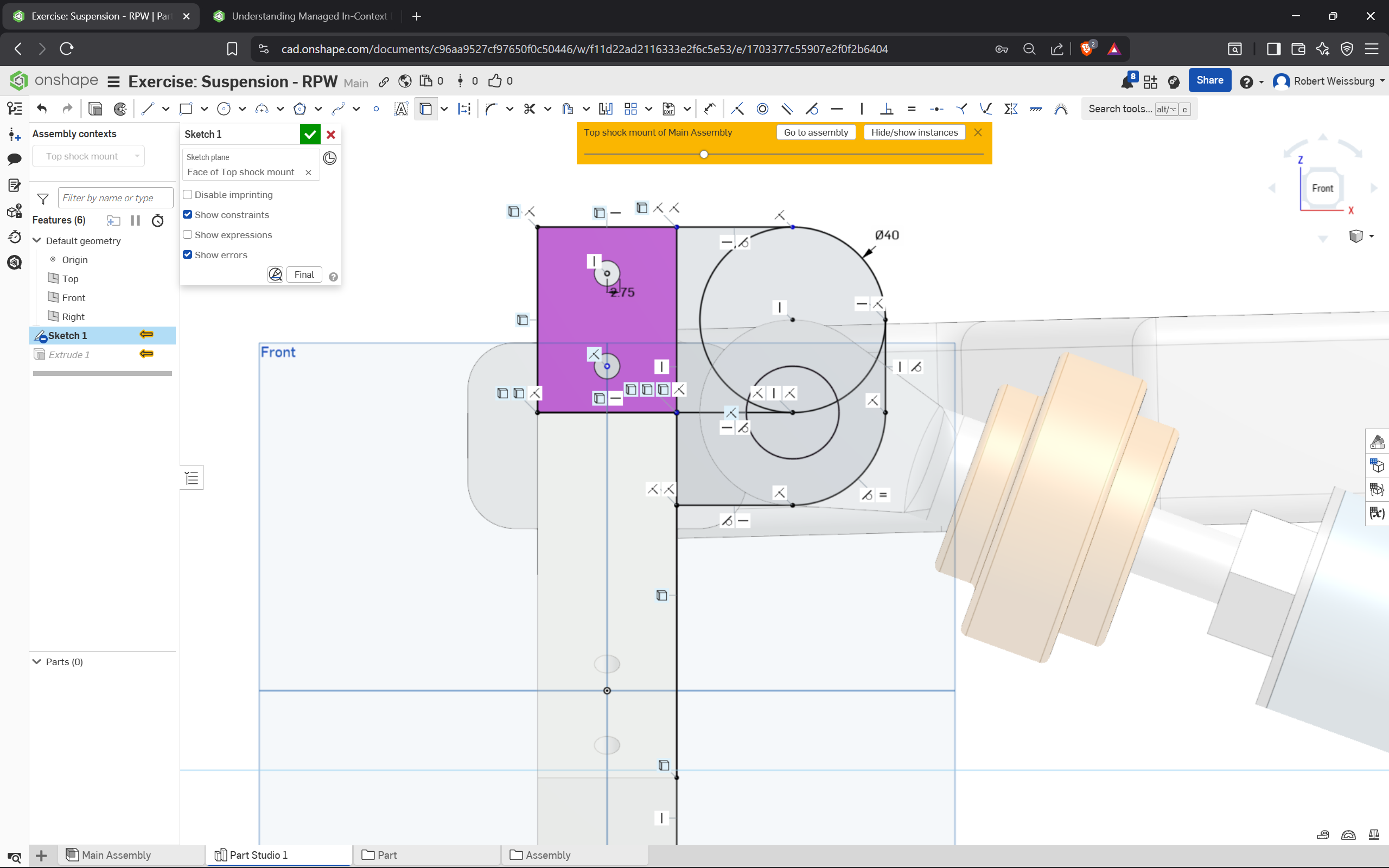The height and width of the screenshot is (868, 1389).
Task: Select the Text sketch tool
Action: [400, 108]
